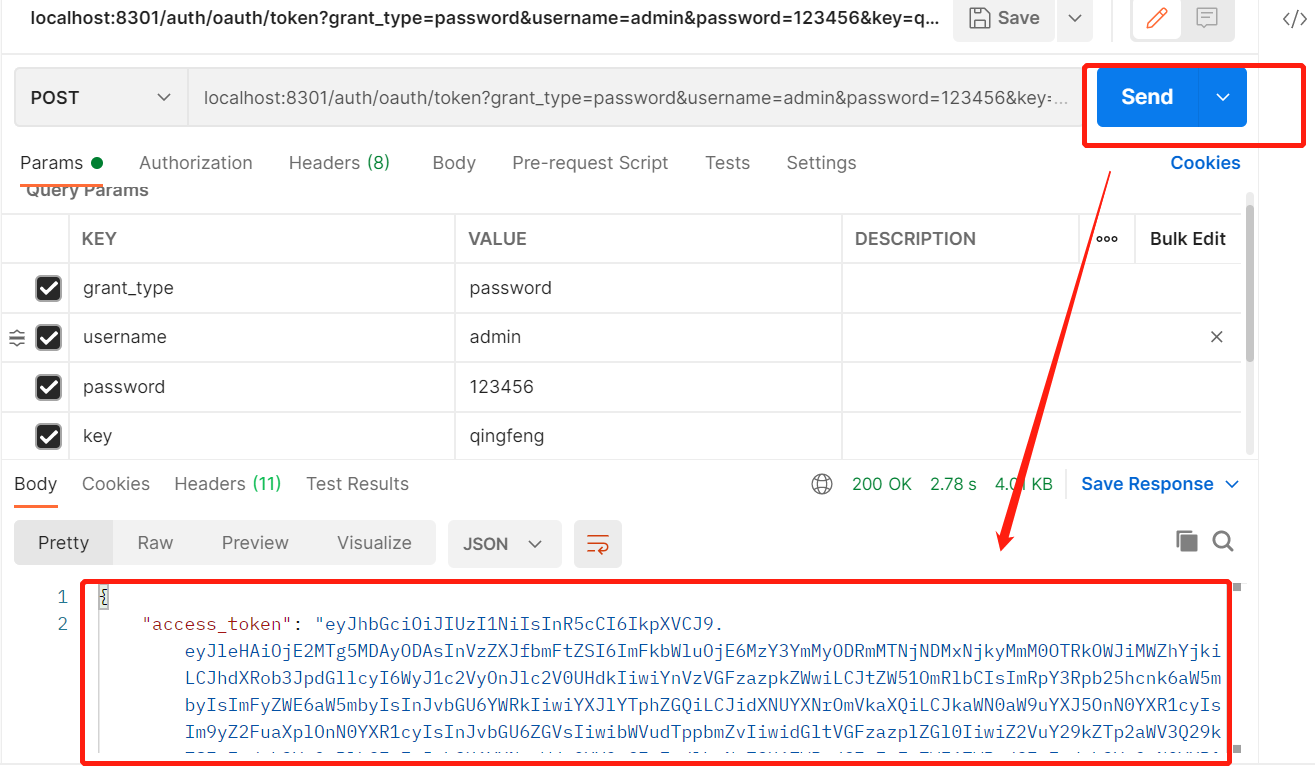The image size is (1315, 767).
Task: Open response search magnifier icon
Action: tap(1223, 541)
